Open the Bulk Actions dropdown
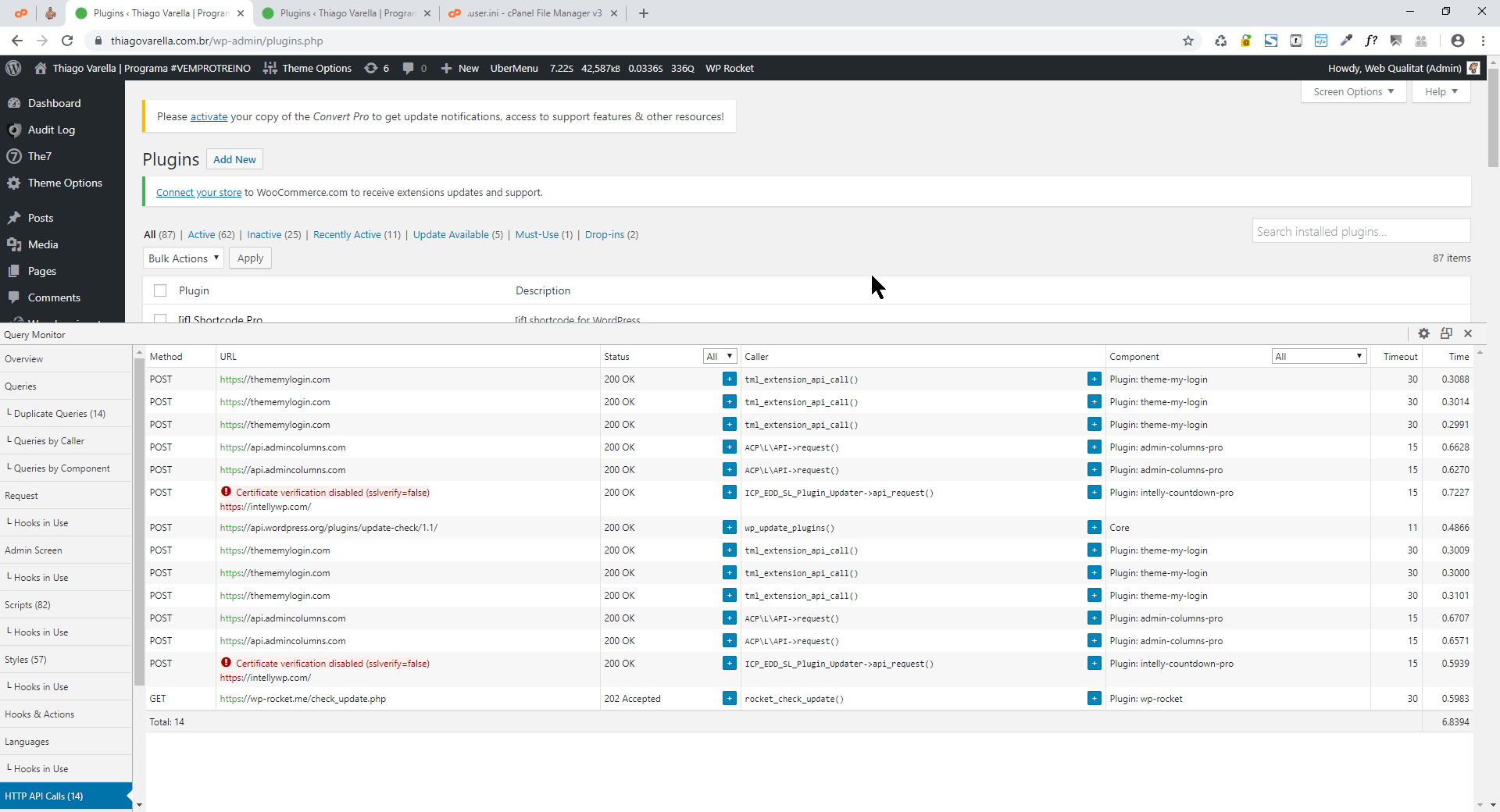This screenshot has width=1500, height=812. click(183, 258)
